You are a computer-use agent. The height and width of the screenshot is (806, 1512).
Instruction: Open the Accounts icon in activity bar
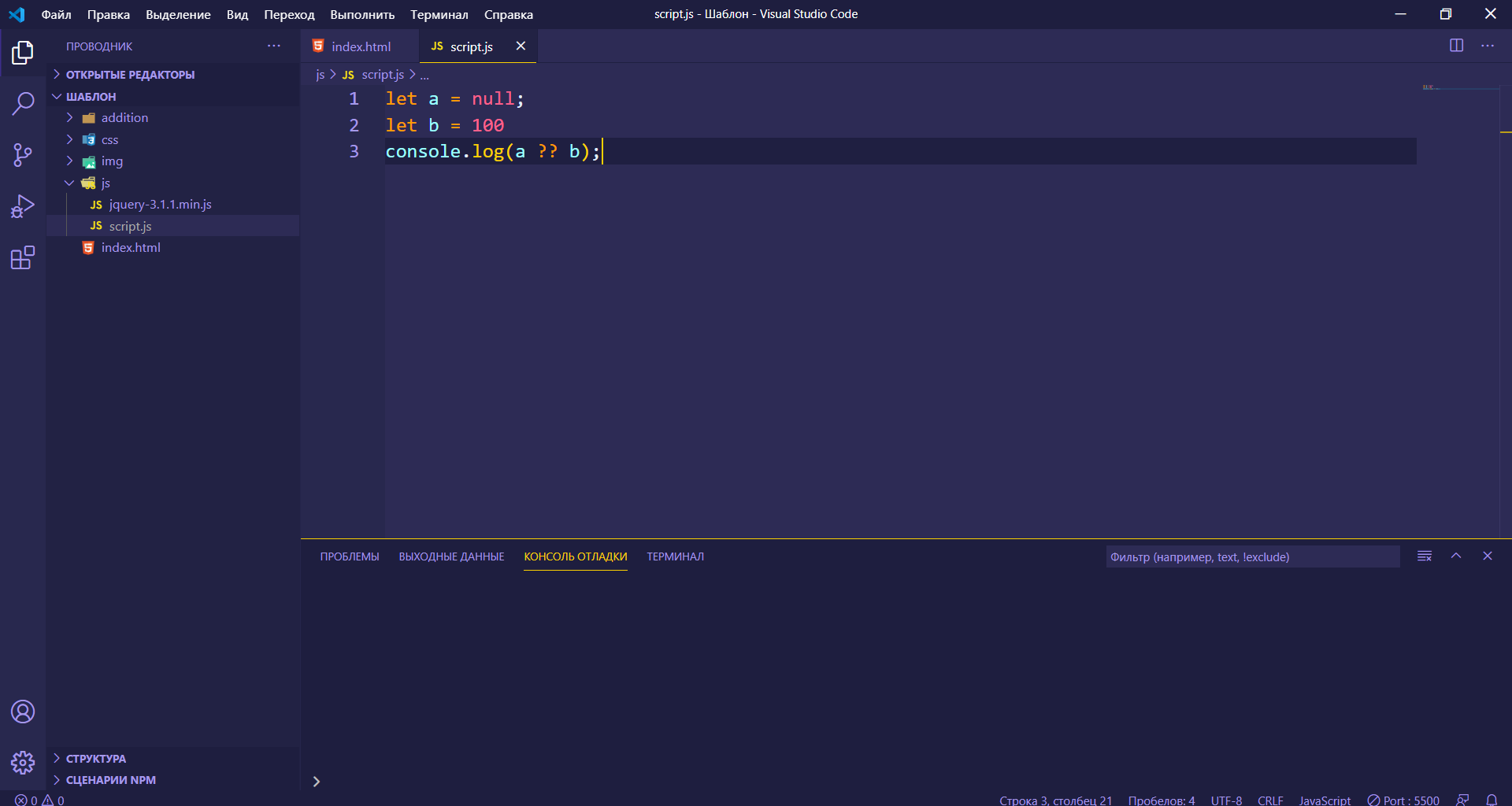23,712
